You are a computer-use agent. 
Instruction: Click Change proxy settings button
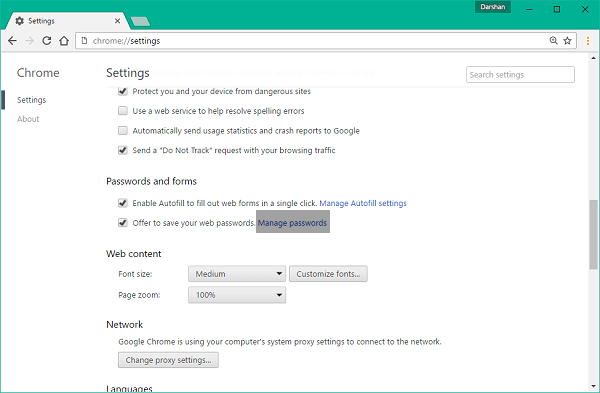tap(168, 360)
